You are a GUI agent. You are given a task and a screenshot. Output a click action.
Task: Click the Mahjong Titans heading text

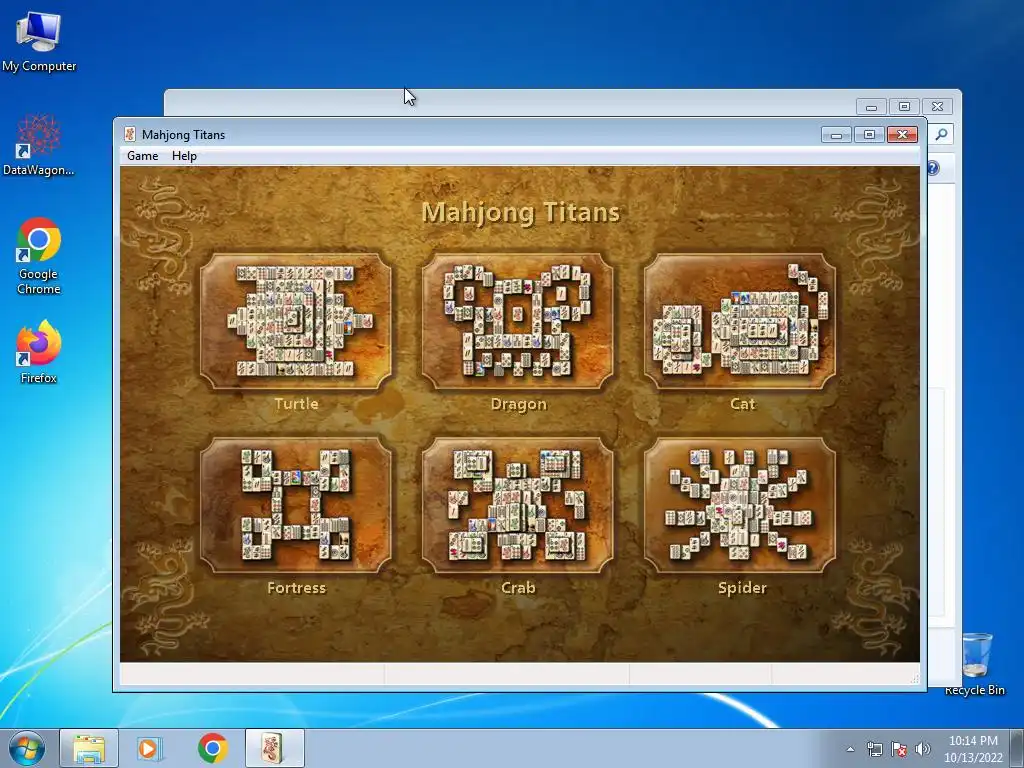520,212
